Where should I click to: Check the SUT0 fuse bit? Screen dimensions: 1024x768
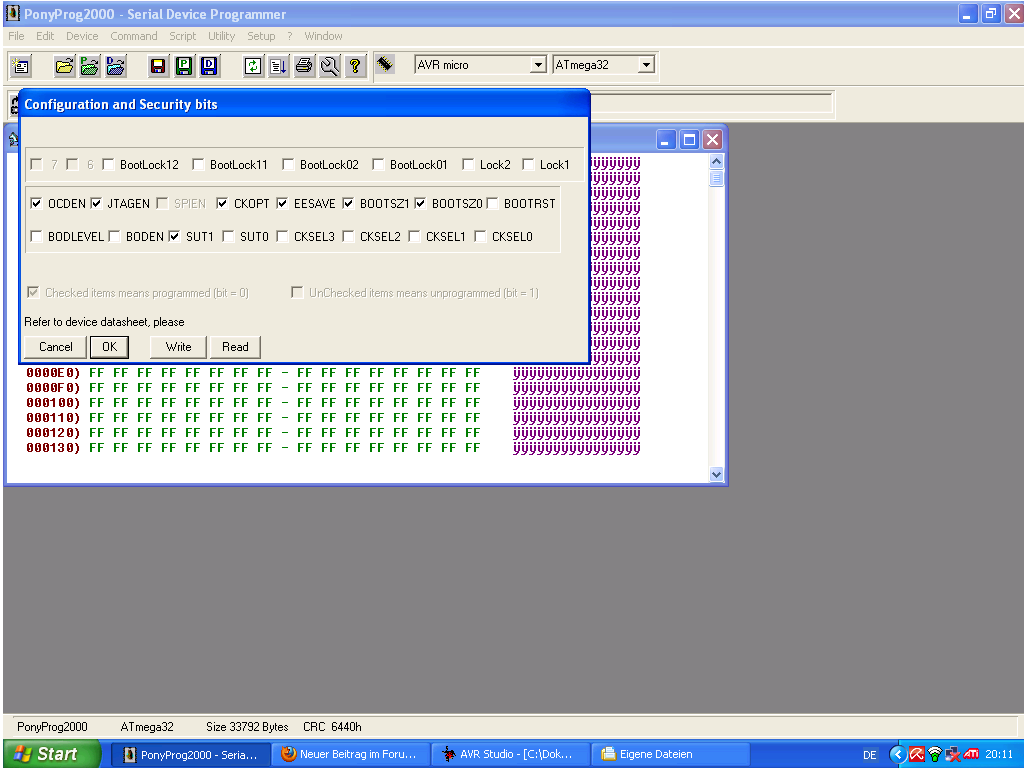pos(229,236)
